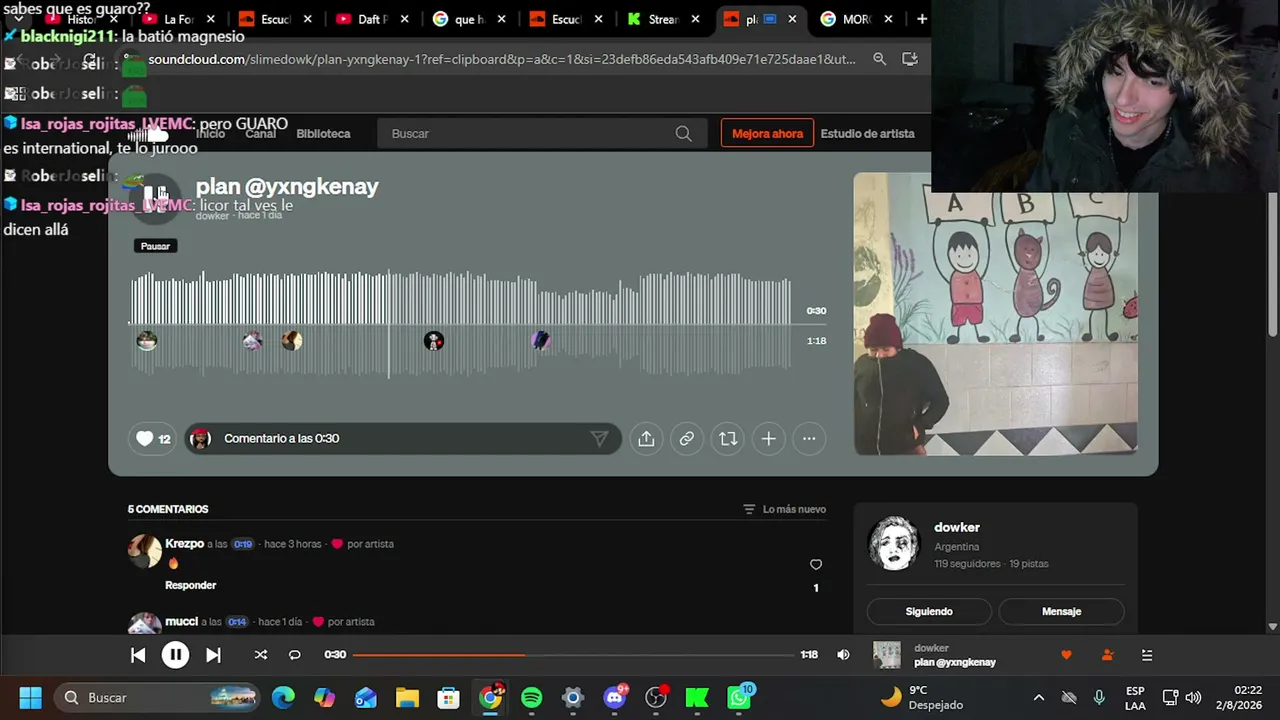This screenshot has height=720, width=1280.
Task: Open Spotify from the taskbar
Action: click(x=531, y=697)
